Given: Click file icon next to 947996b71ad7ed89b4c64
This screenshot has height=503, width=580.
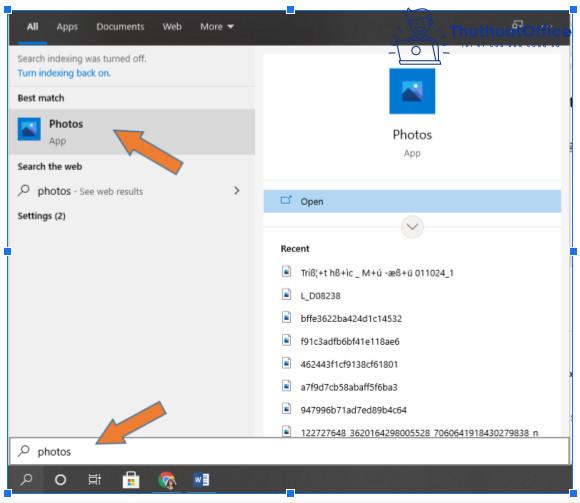Looking at the screenshot, I should pos(286,409).
